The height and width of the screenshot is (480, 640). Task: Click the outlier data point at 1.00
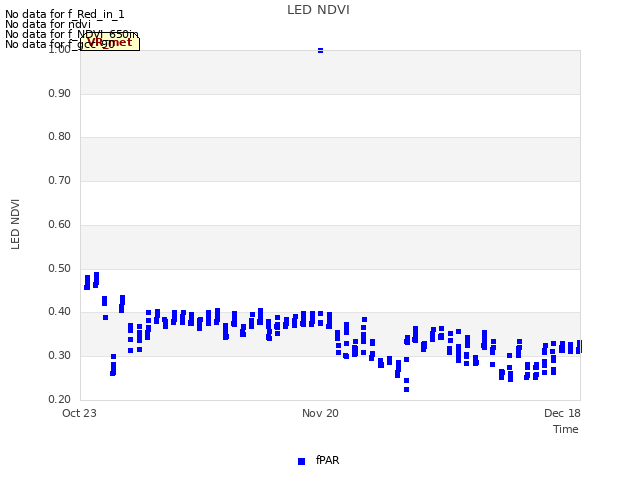pos(320,51)
